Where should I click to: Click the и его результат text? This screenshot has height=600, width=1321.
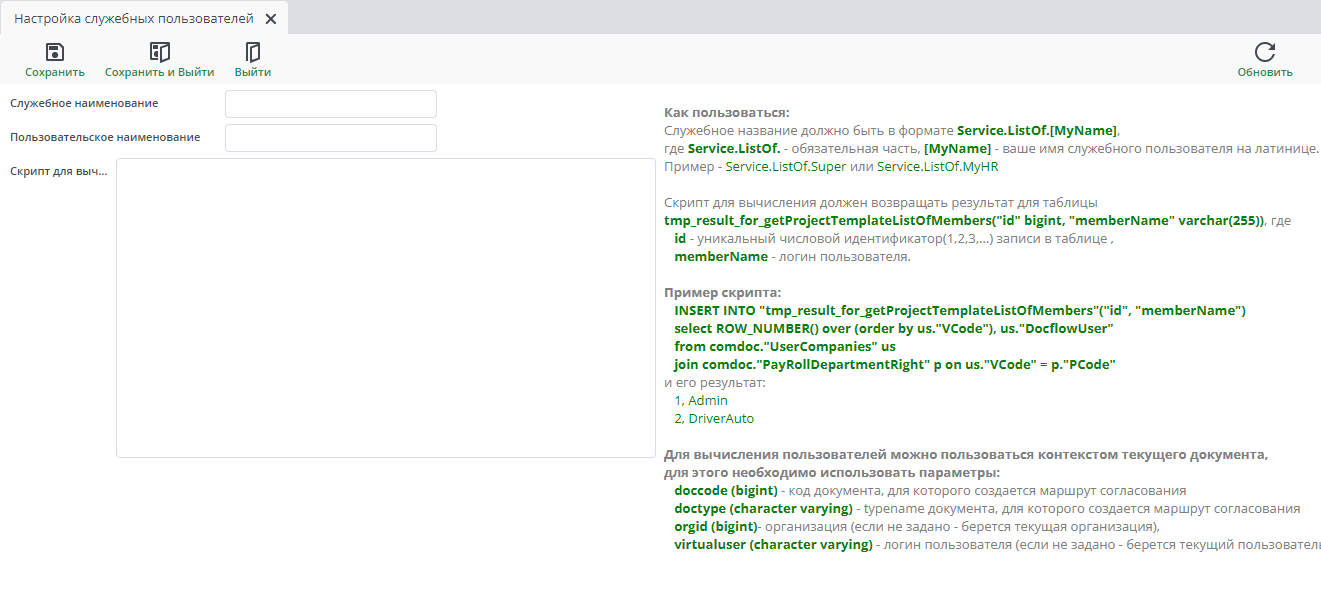715,383
